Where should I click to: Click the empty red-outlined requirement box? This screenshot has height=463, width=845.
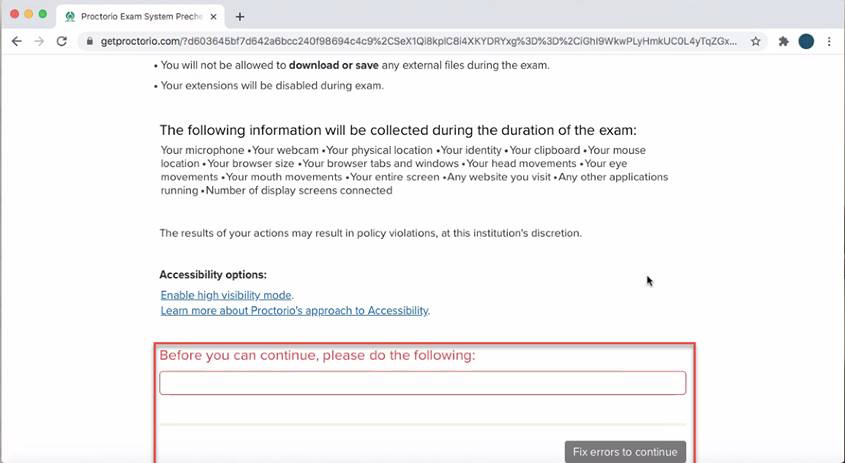coord(422,383)
